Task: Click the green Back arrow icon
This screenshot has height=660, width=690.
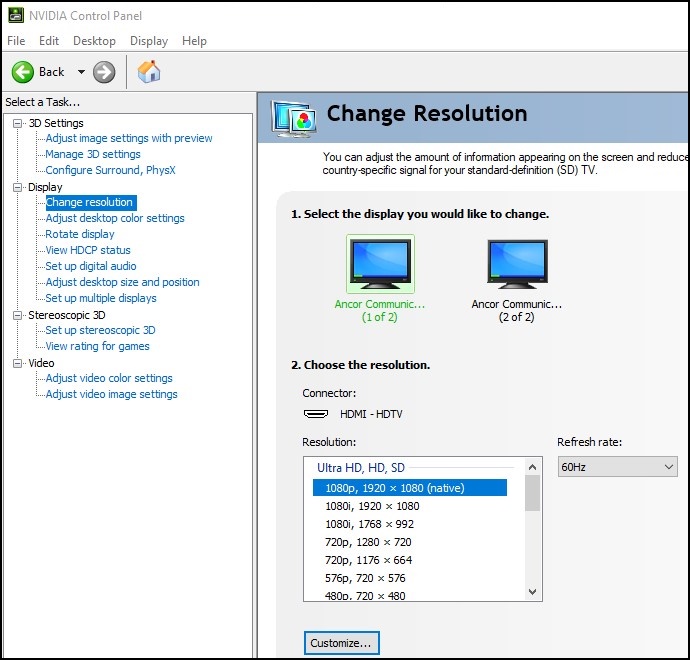Action: point(23,72)
